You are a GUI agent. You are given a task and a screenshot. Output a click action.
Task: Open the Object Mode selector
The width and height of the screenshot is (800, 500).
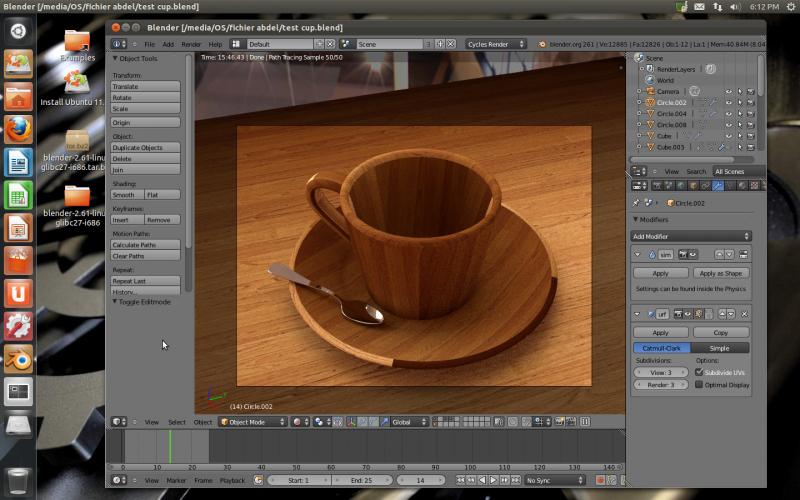(252, 422)
